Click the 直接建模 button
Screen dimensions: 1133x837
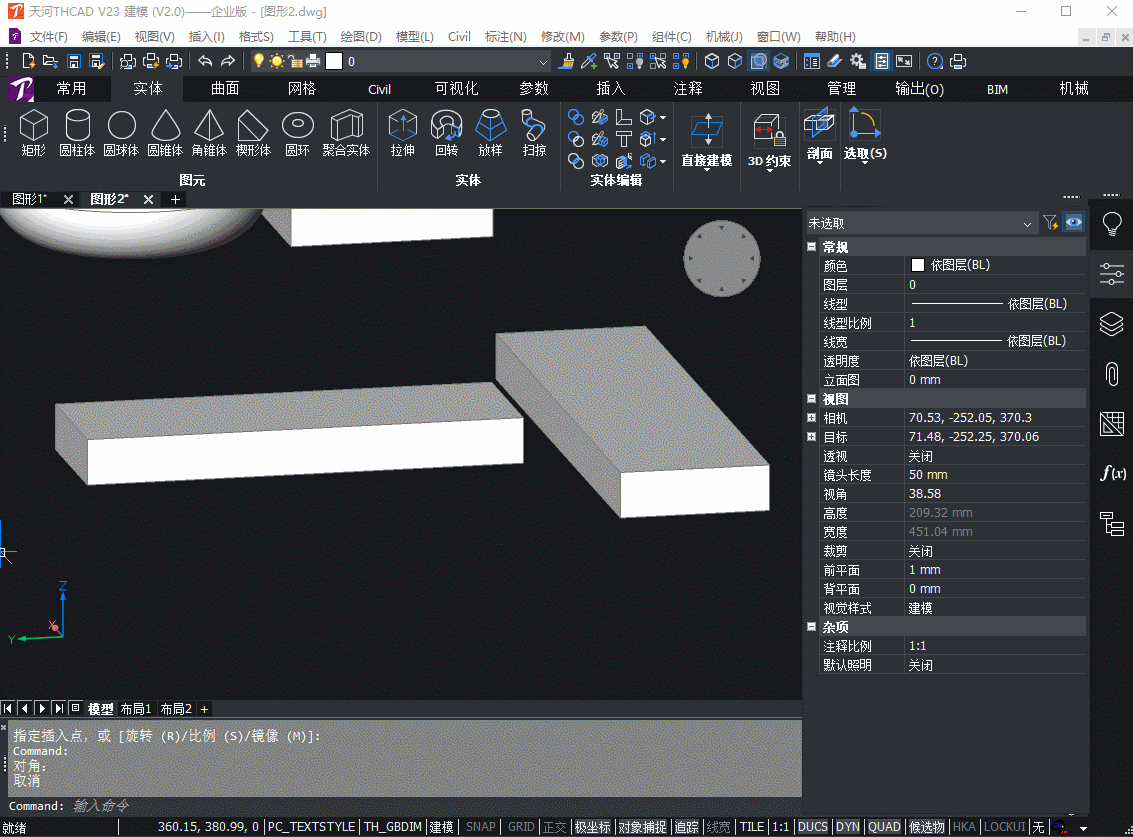[707, 140]
